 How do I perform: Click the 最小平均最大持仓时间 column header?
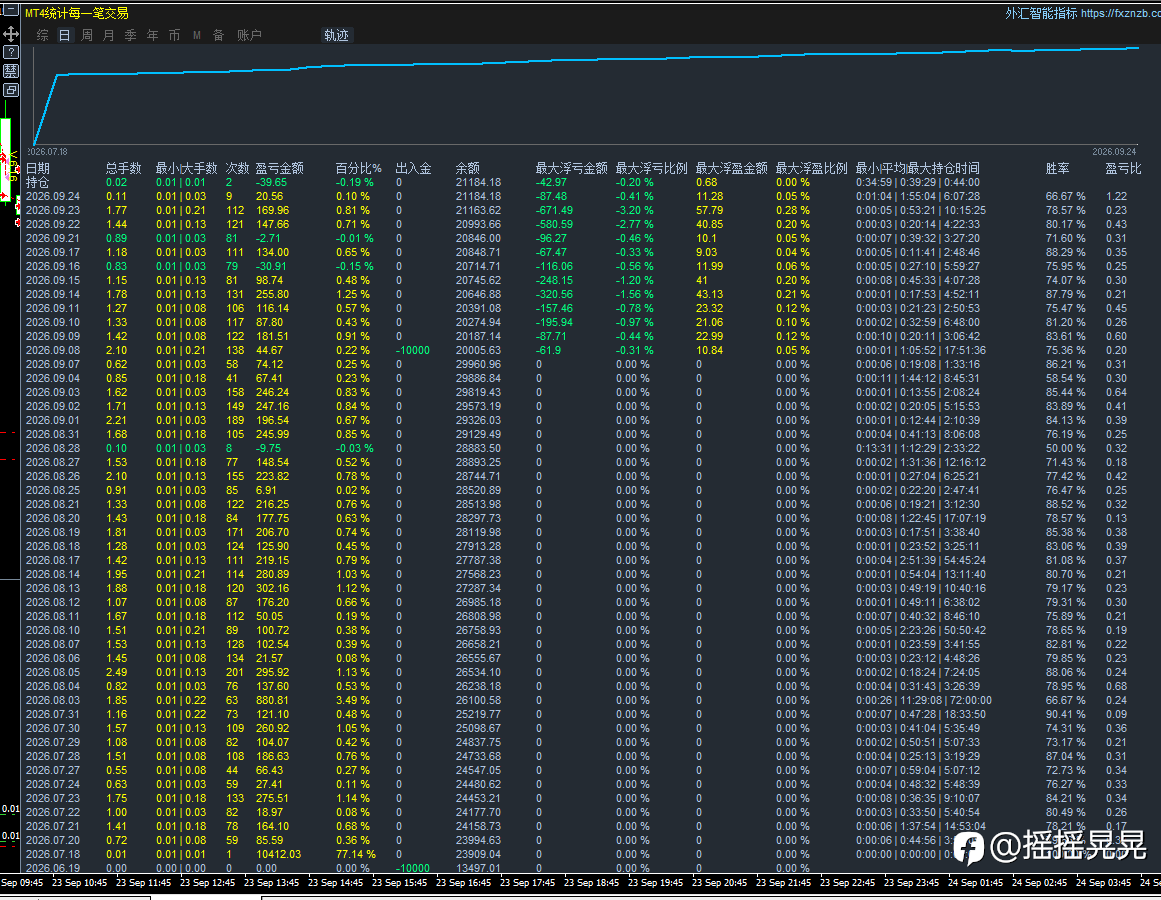[x=917, y=168]
